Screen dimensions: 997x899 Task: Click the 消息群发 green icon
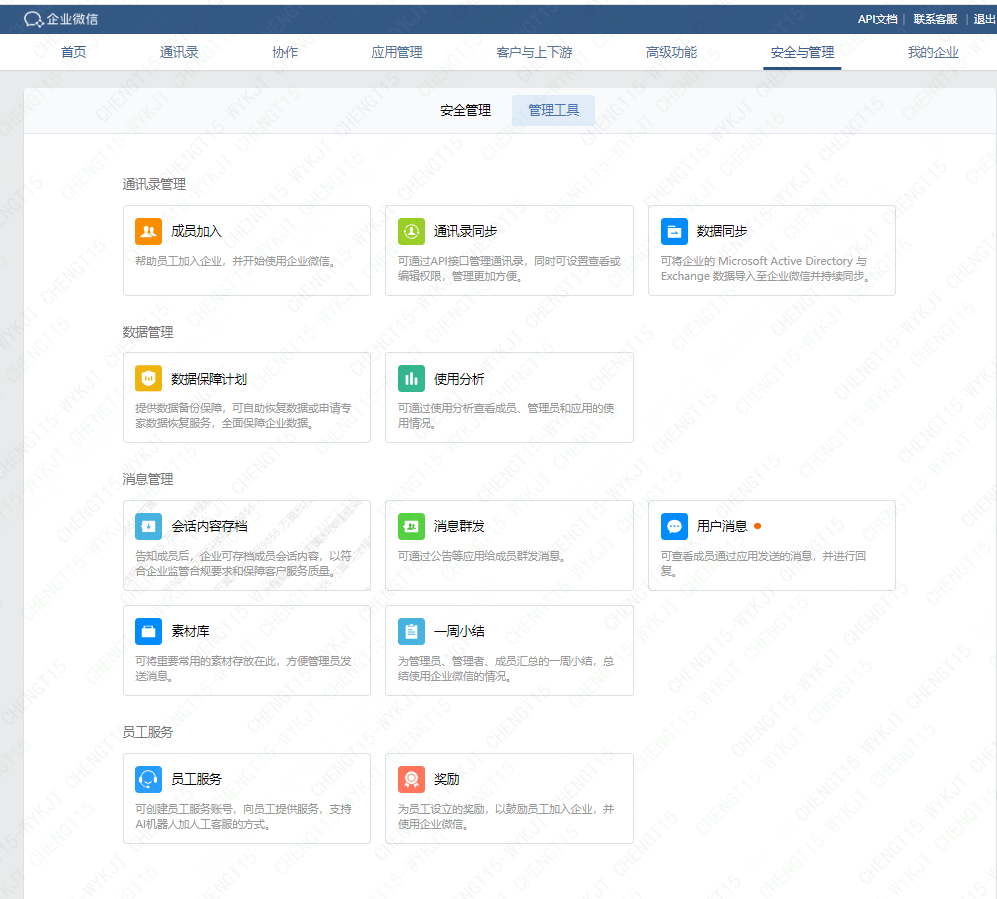[x=411, y=526]
